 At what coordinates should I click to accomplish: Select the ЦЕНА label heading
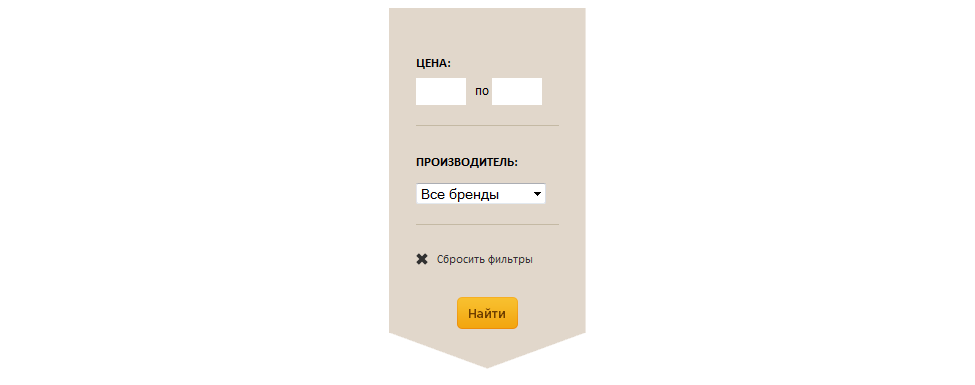[433, 63]
